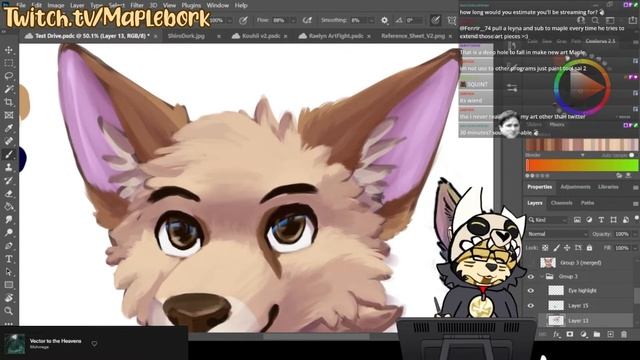Toggle pressure for opacity button
Viewport: 640px width, 360px height.
coord(243,20)
